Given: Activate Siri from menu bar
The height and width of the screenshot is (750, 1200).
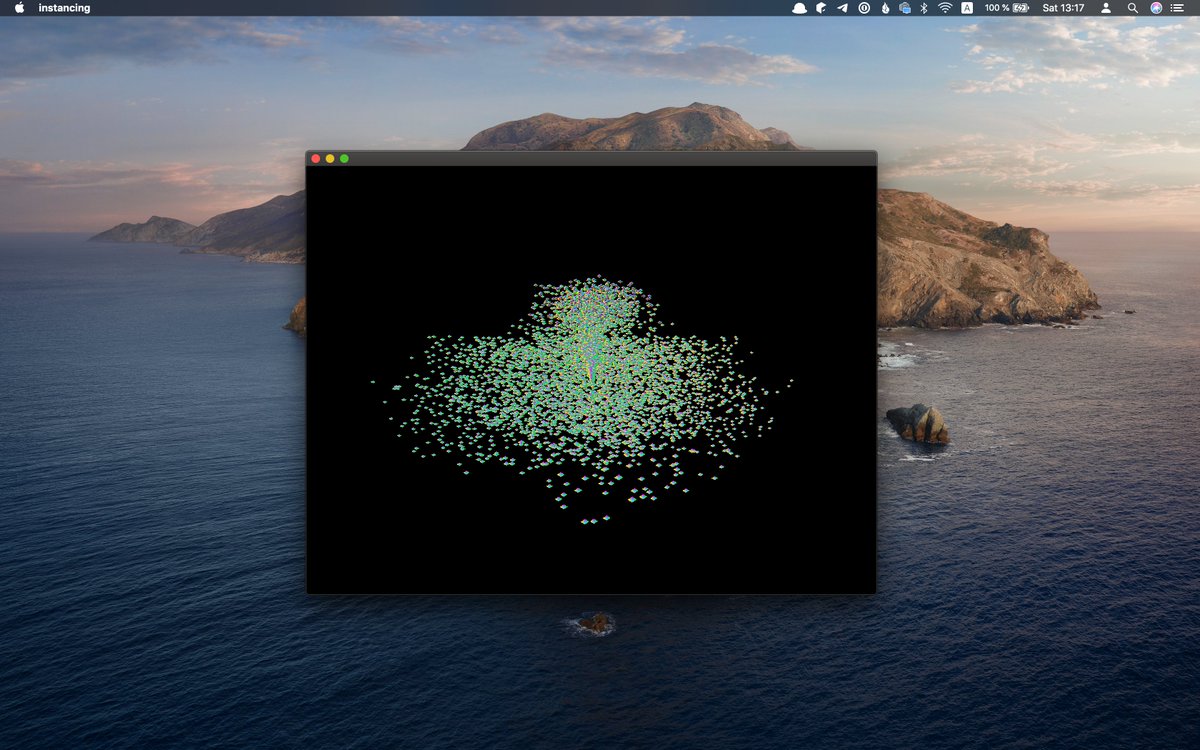Looking at the screenshot, I should tap(1156, 7).
